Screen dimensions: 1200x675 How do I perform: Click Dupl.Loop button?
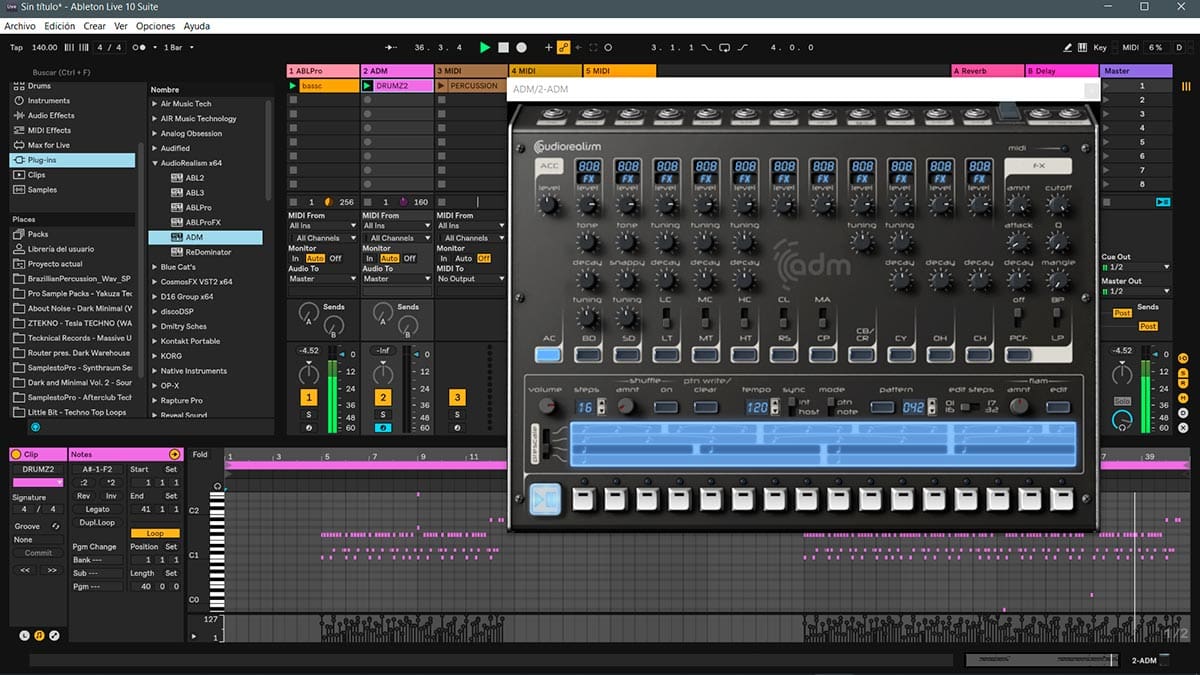pyautogui.click(x=97, y=522)
